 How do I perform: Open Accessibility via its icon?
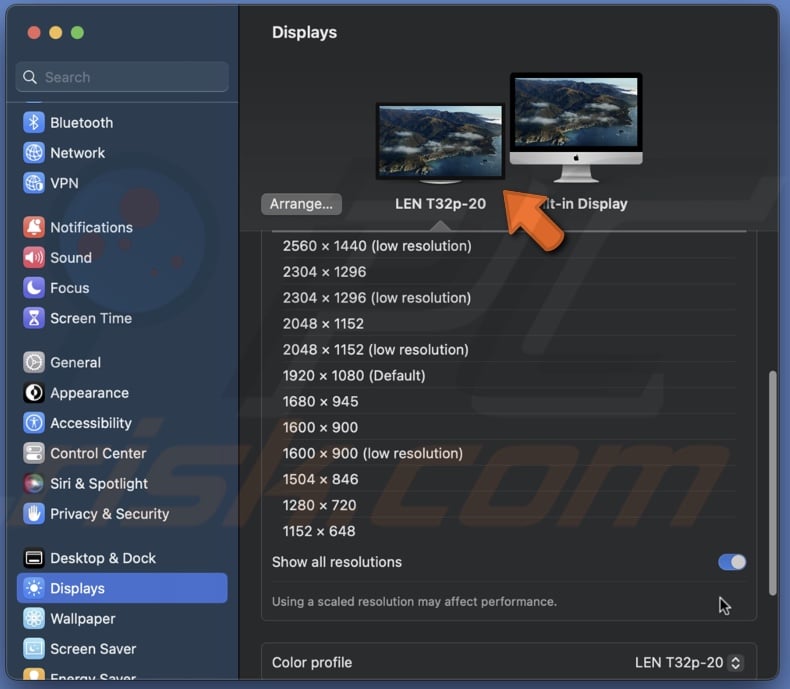click(x=34, y=423)
